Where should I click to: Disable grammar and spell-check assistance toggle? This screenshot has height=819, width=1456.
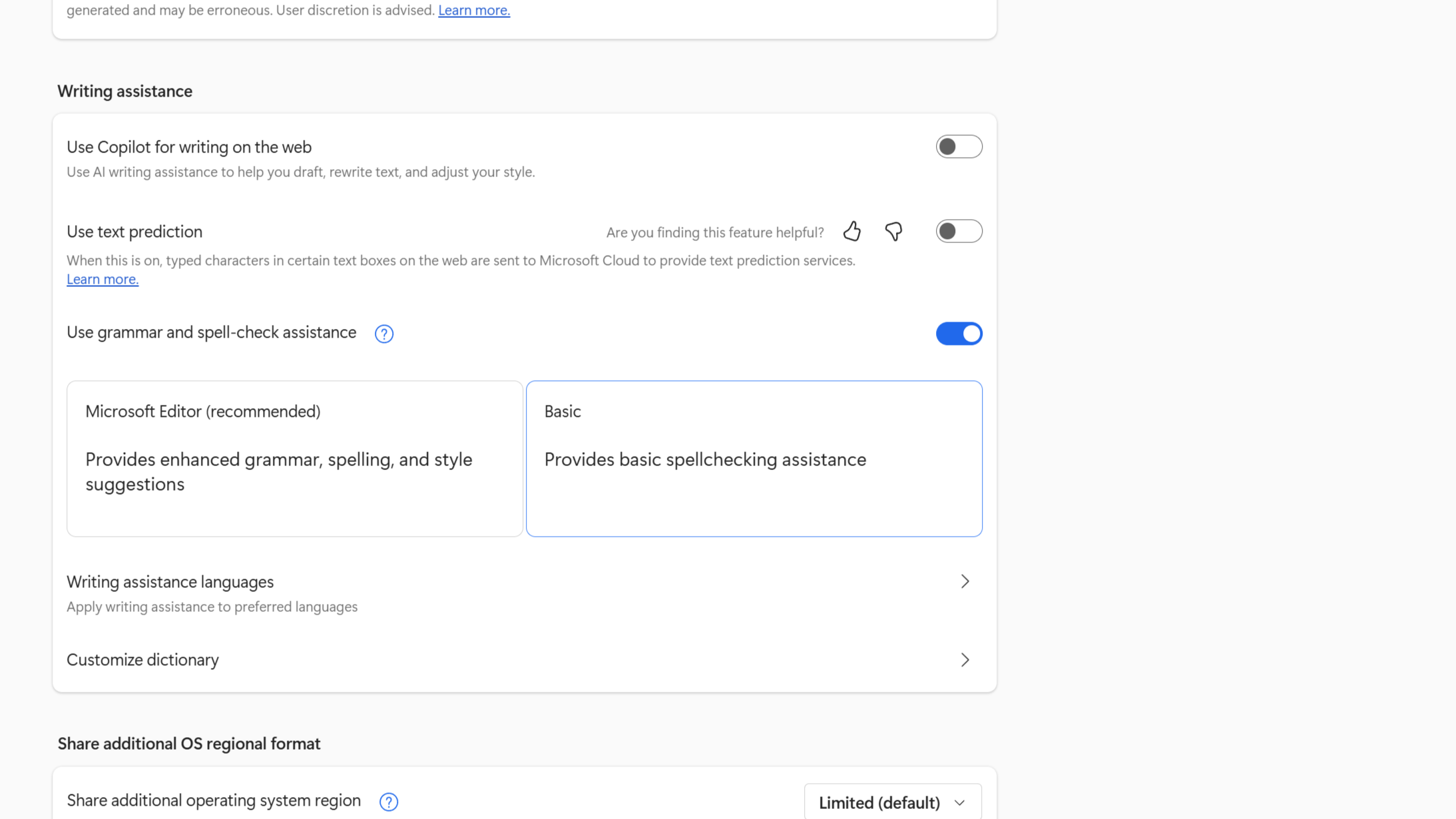tap(958, 334)
